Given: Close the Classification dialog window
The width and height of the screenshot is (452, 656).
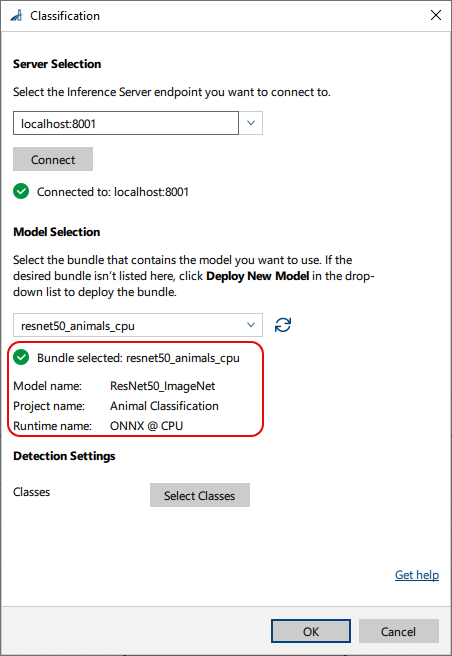Looking at the screenshot, I should pos(436,15).
